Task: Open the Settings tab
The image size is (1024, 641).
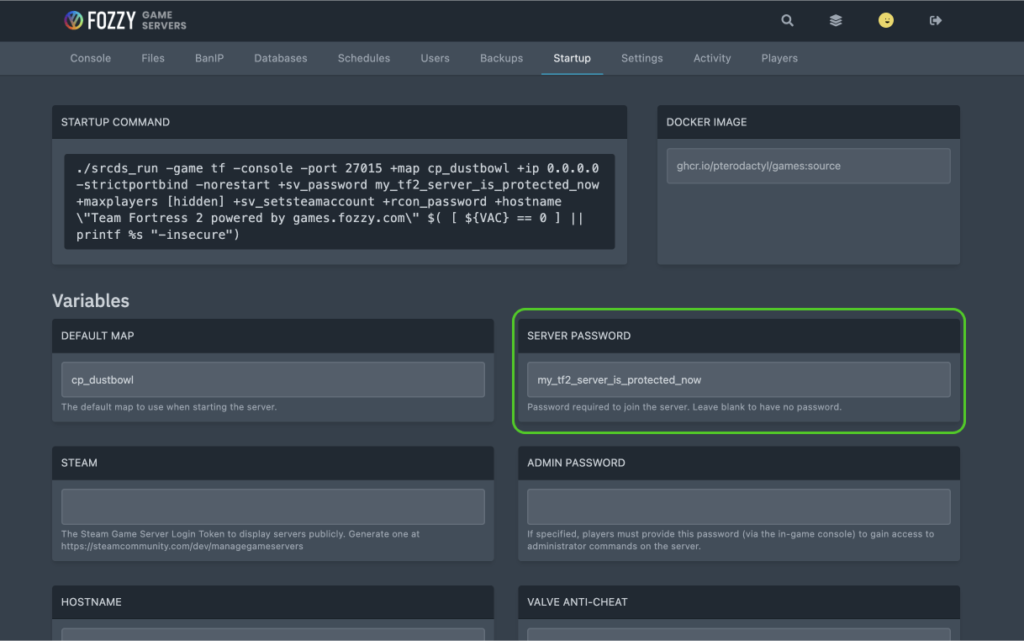Action: click(x=641, y=58)
